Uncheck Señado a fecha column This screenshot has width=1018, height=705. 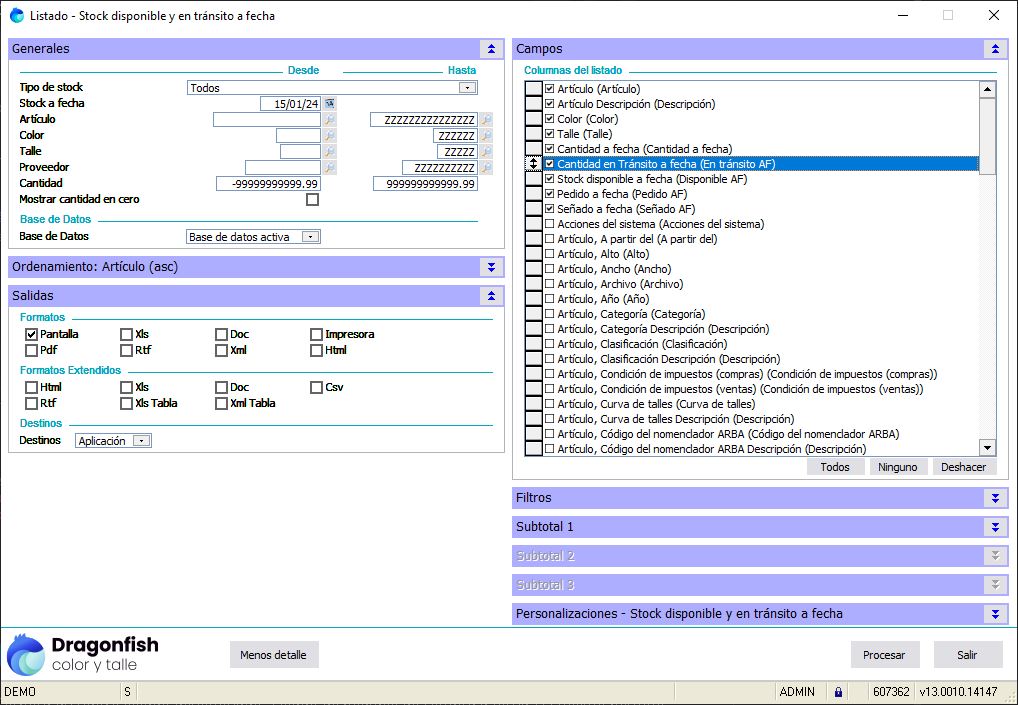pos(550,208)
